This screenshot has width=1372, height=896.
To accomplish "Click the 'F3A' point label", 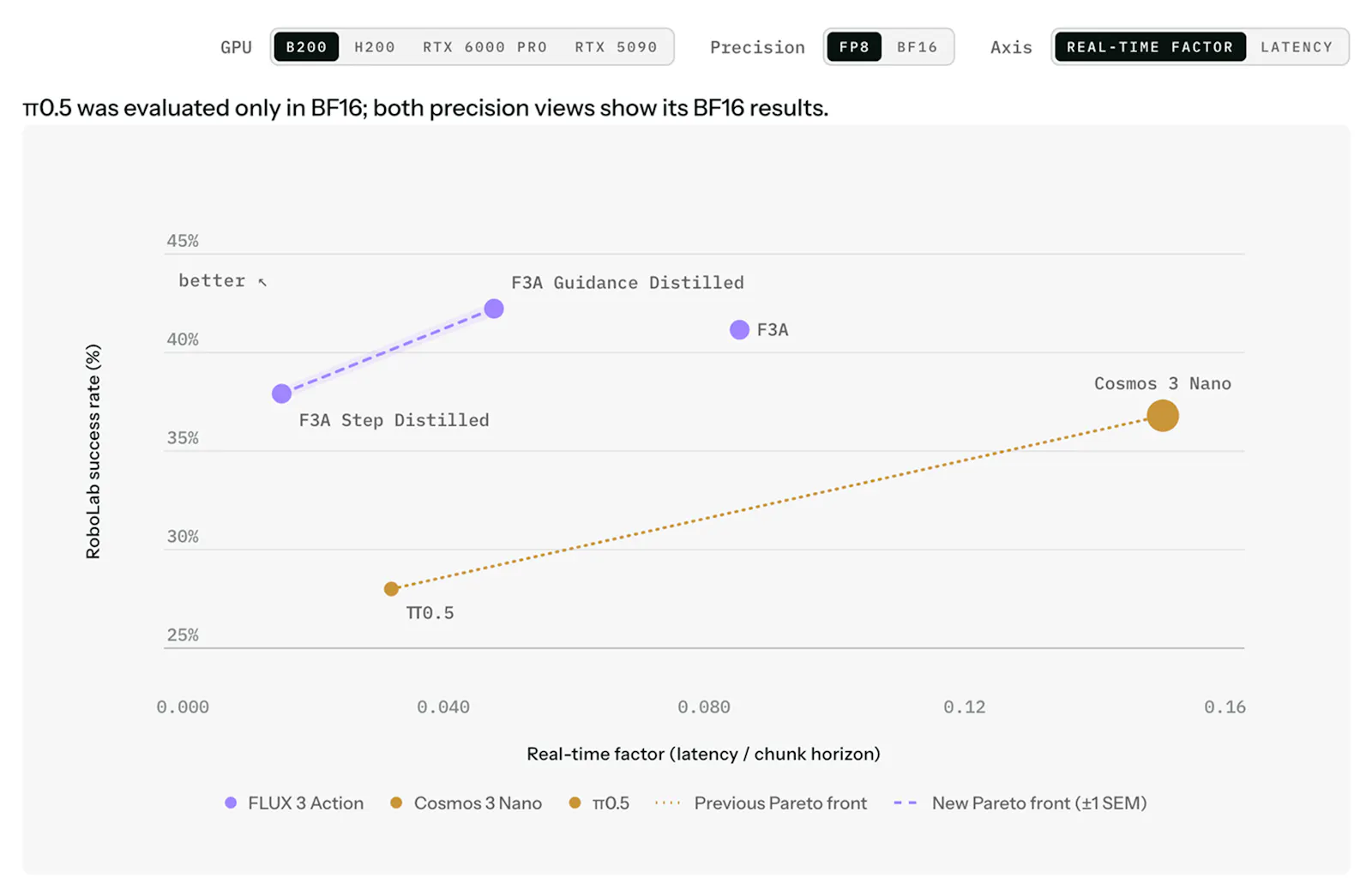I will coord(773,330).
